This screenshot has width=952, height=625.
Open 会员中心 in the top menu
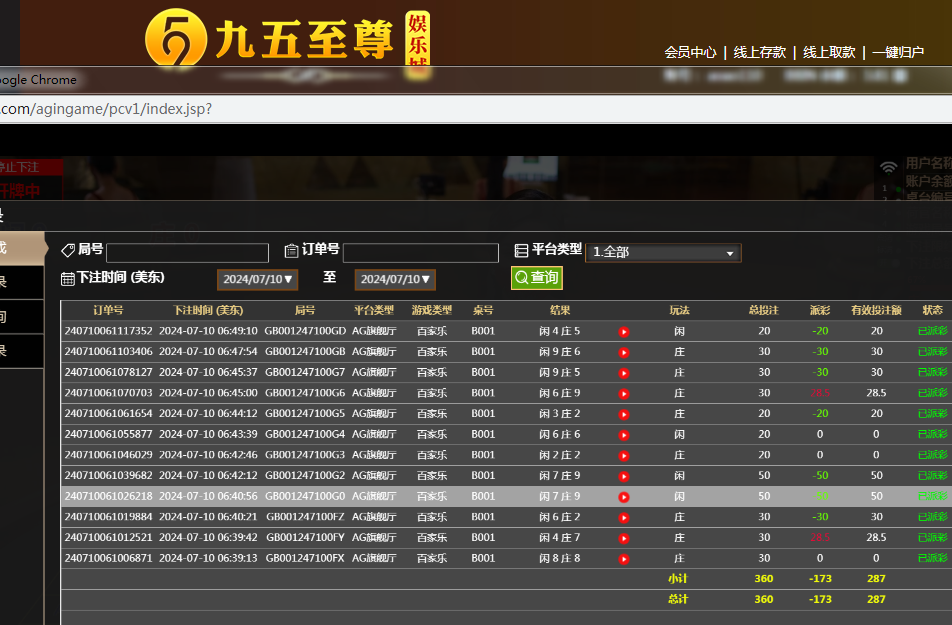690,52
